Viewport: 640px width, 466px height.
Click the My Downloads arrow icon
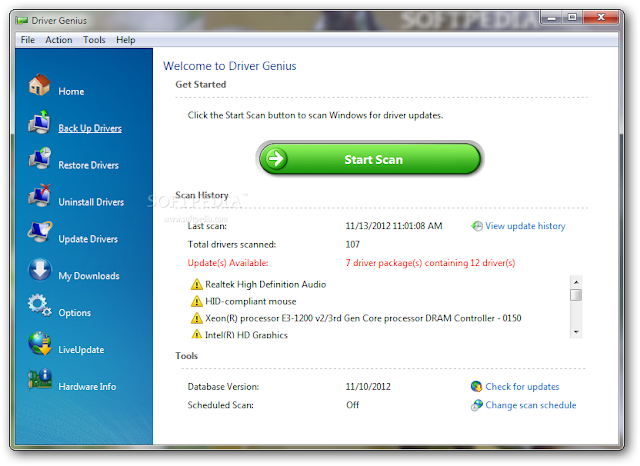[x=40, y=269]
